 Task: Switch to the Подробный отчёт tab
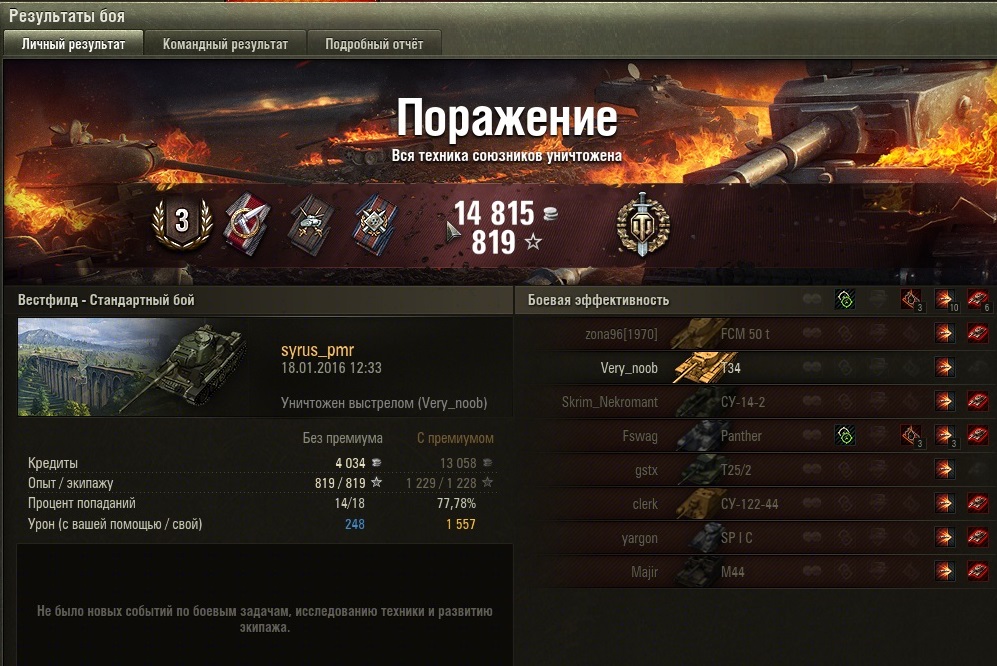coord(374,44)
